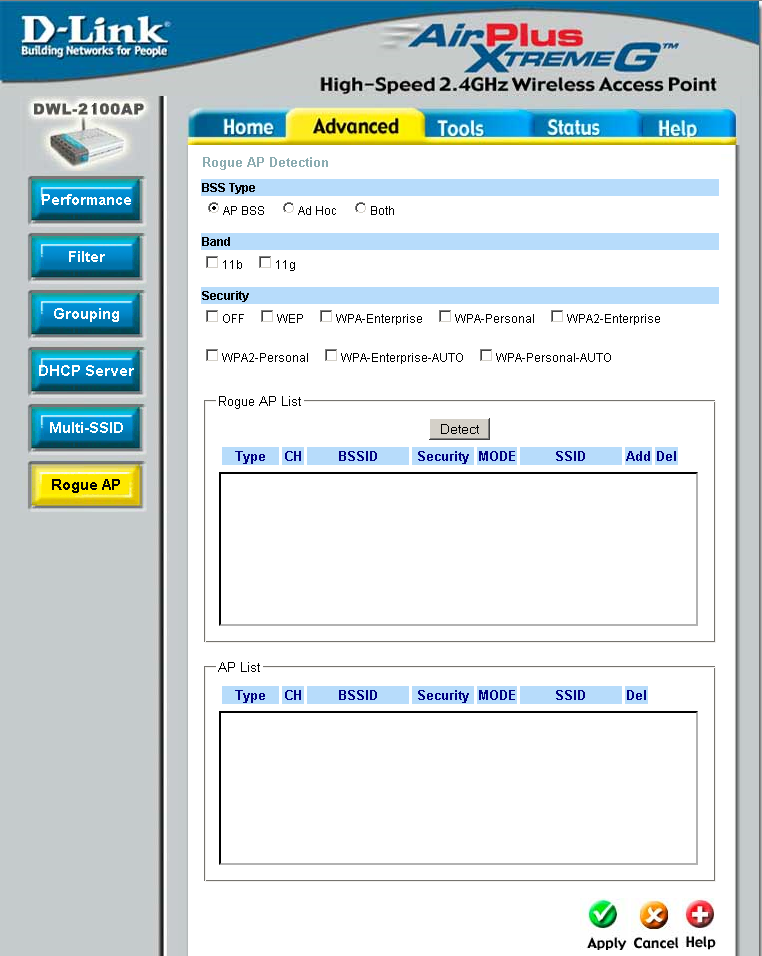This screenshot has height=956, width=762.
Task: Open the DHCP Server sidebar section
Action: click(86, 371)
